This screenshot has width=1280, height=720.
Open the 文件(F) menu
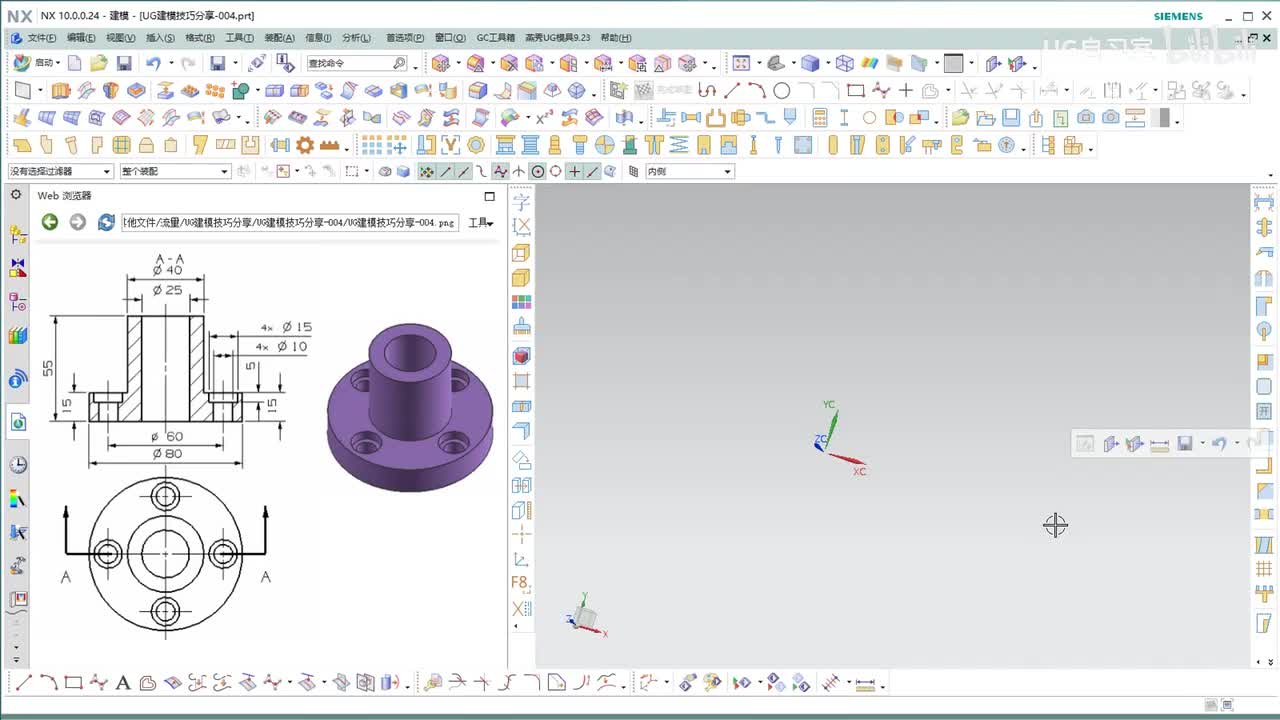41,38
